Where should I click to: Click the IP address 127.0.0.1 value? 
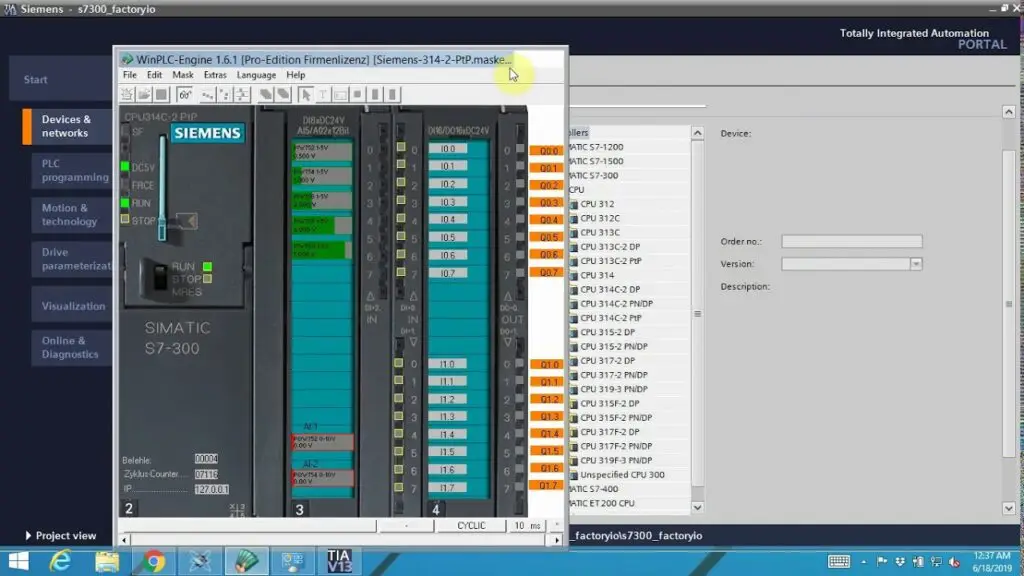click(x=212, y=489)
